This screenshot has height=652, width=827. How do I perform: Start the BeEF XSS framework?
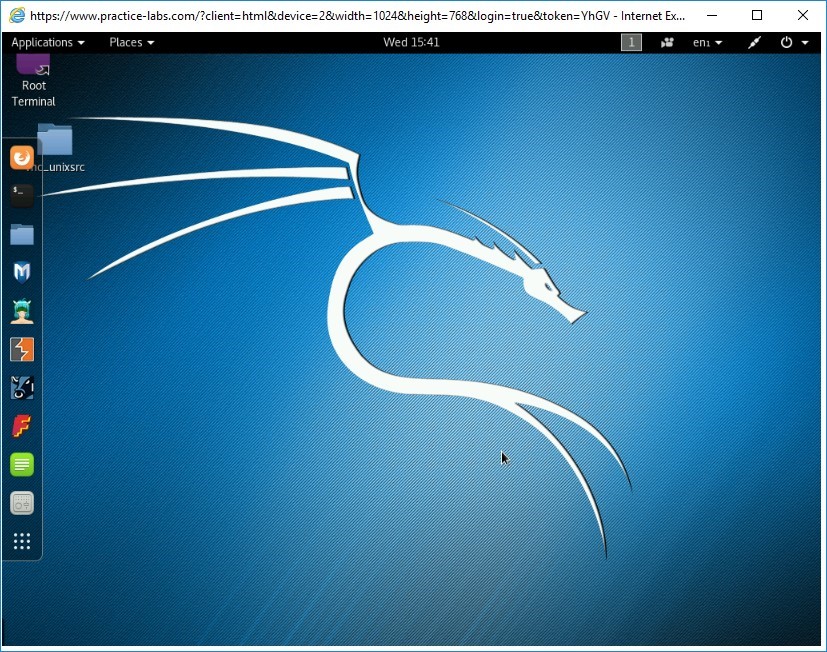[x=21, y=387]
